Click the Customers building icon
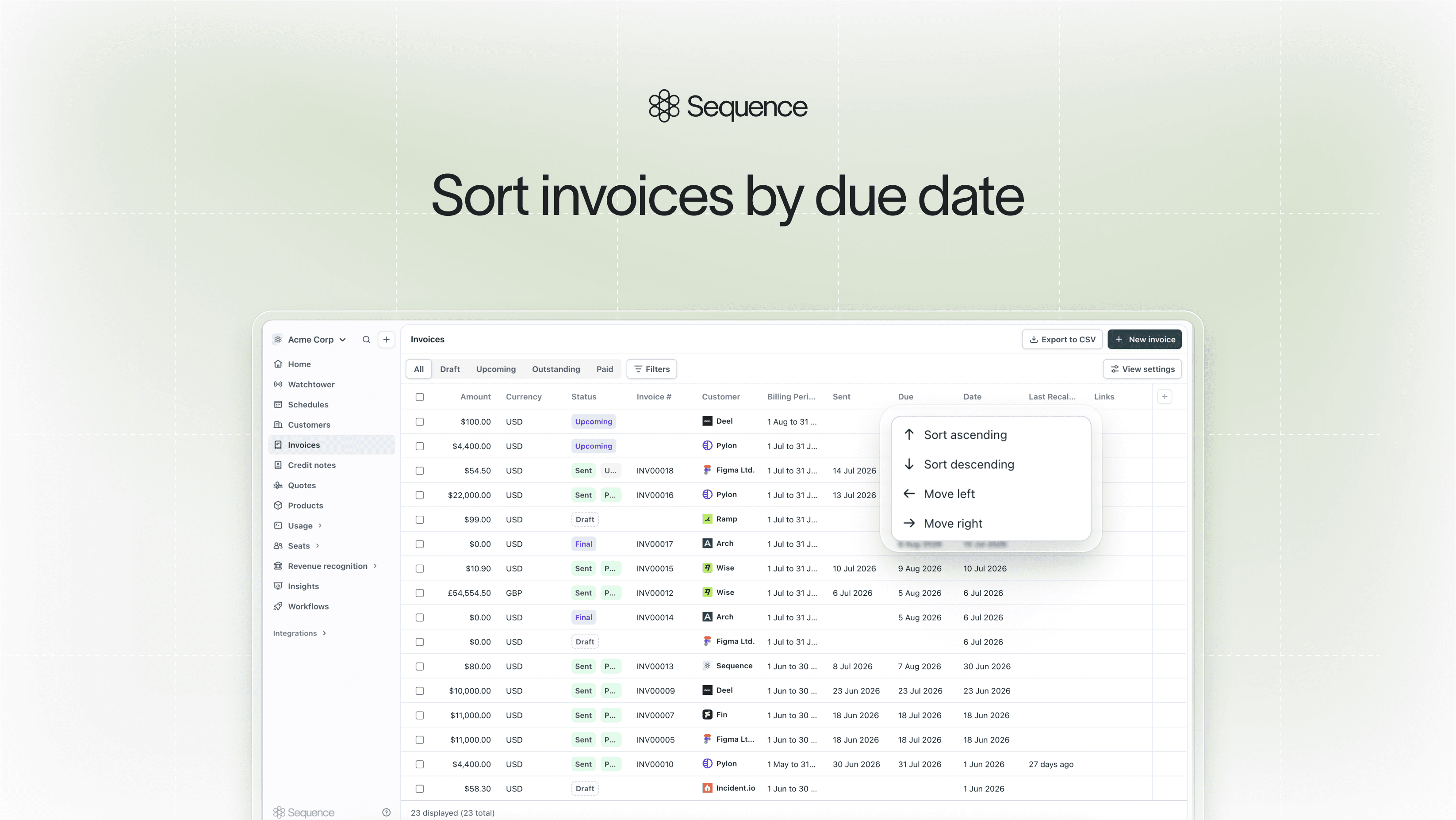This screenshot has height=820, width=1456. click(278, 425)
